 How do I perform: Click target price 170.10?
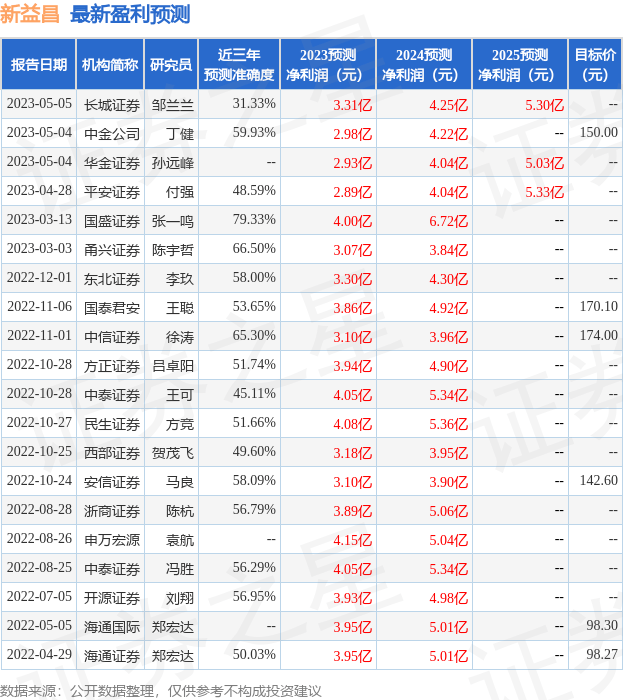(599, 307)
